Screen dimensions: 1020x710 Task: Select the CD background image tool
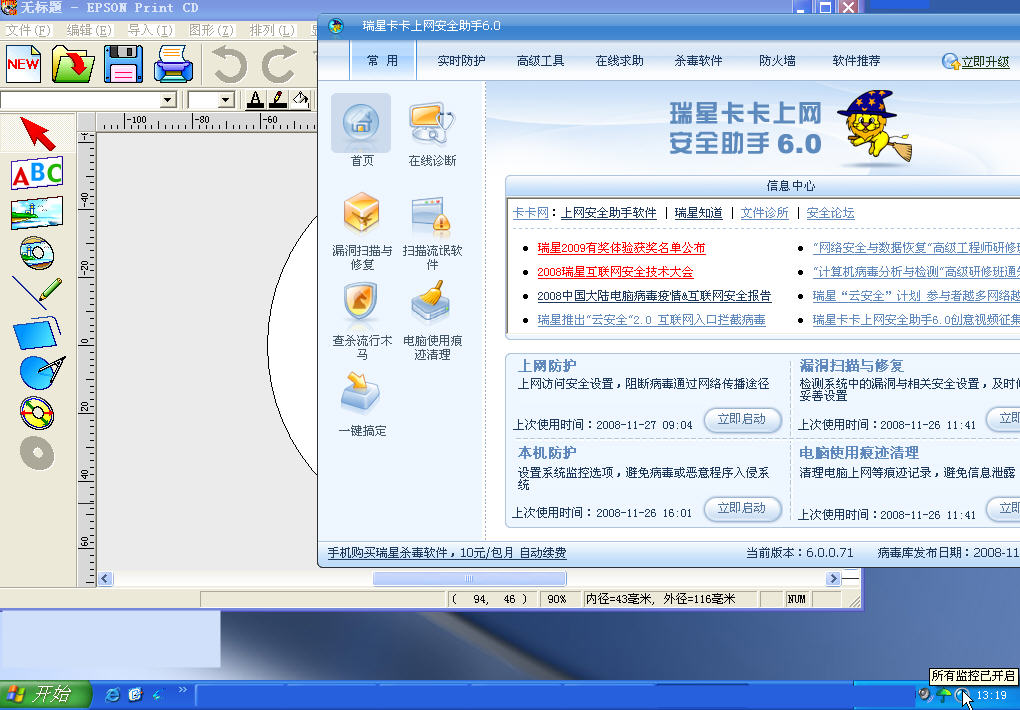click(x=37, y=253)
